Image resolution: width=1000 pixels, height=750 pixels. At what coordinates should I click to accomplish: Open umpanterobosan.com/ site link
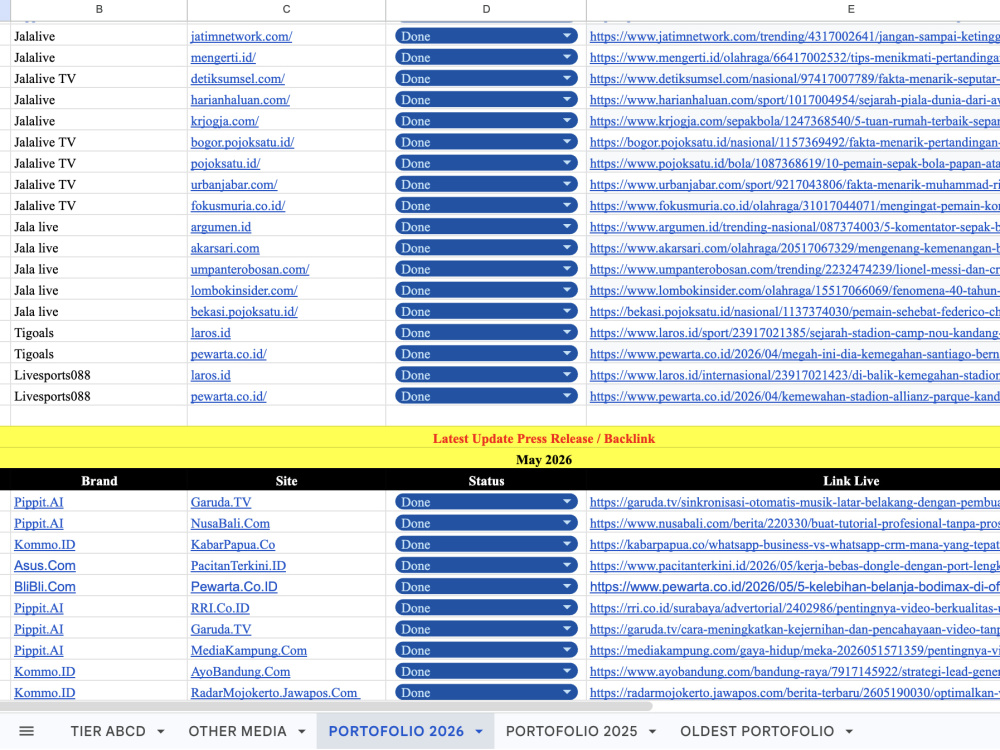[250, 269]
